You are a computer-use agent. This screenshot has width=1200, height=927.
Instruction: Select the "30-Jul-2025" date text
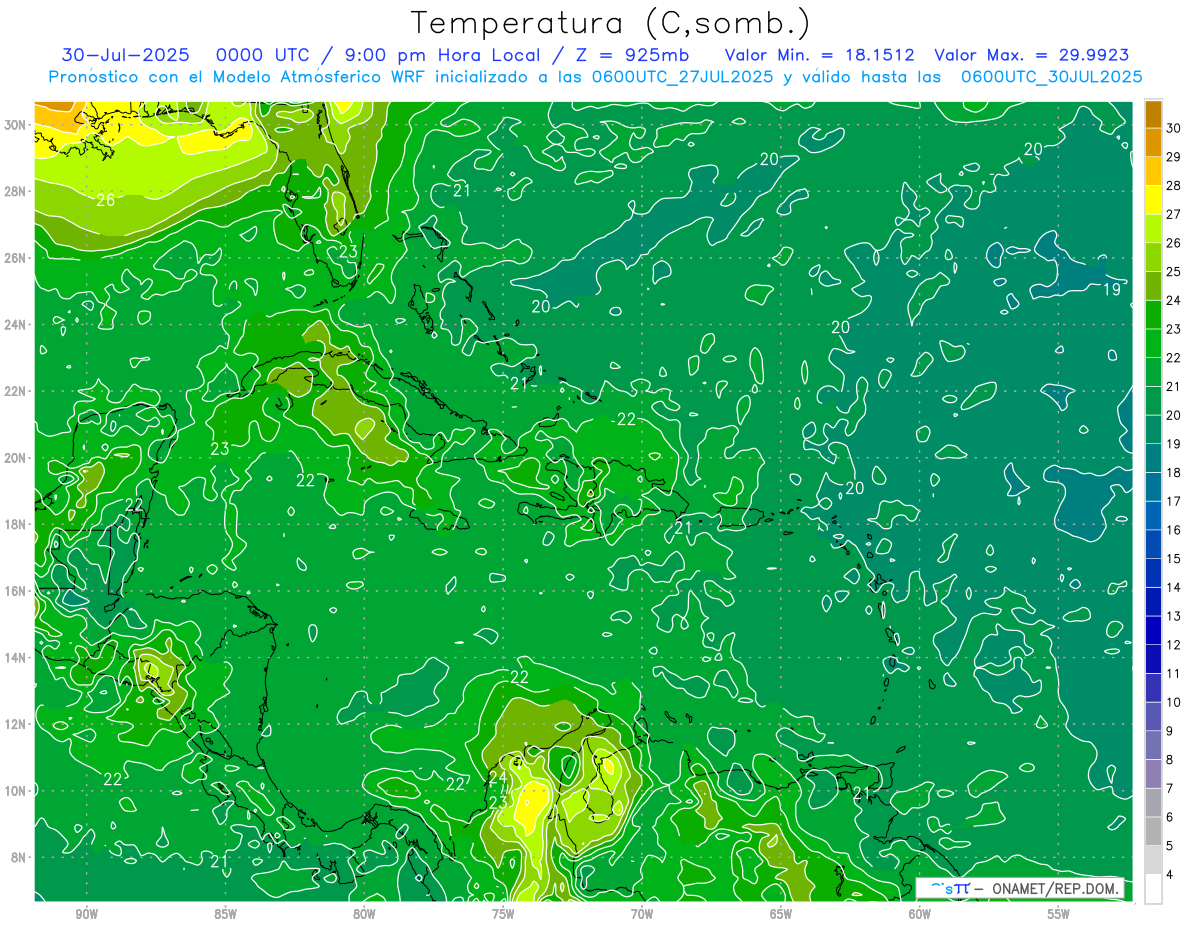[x=123, y=55]
